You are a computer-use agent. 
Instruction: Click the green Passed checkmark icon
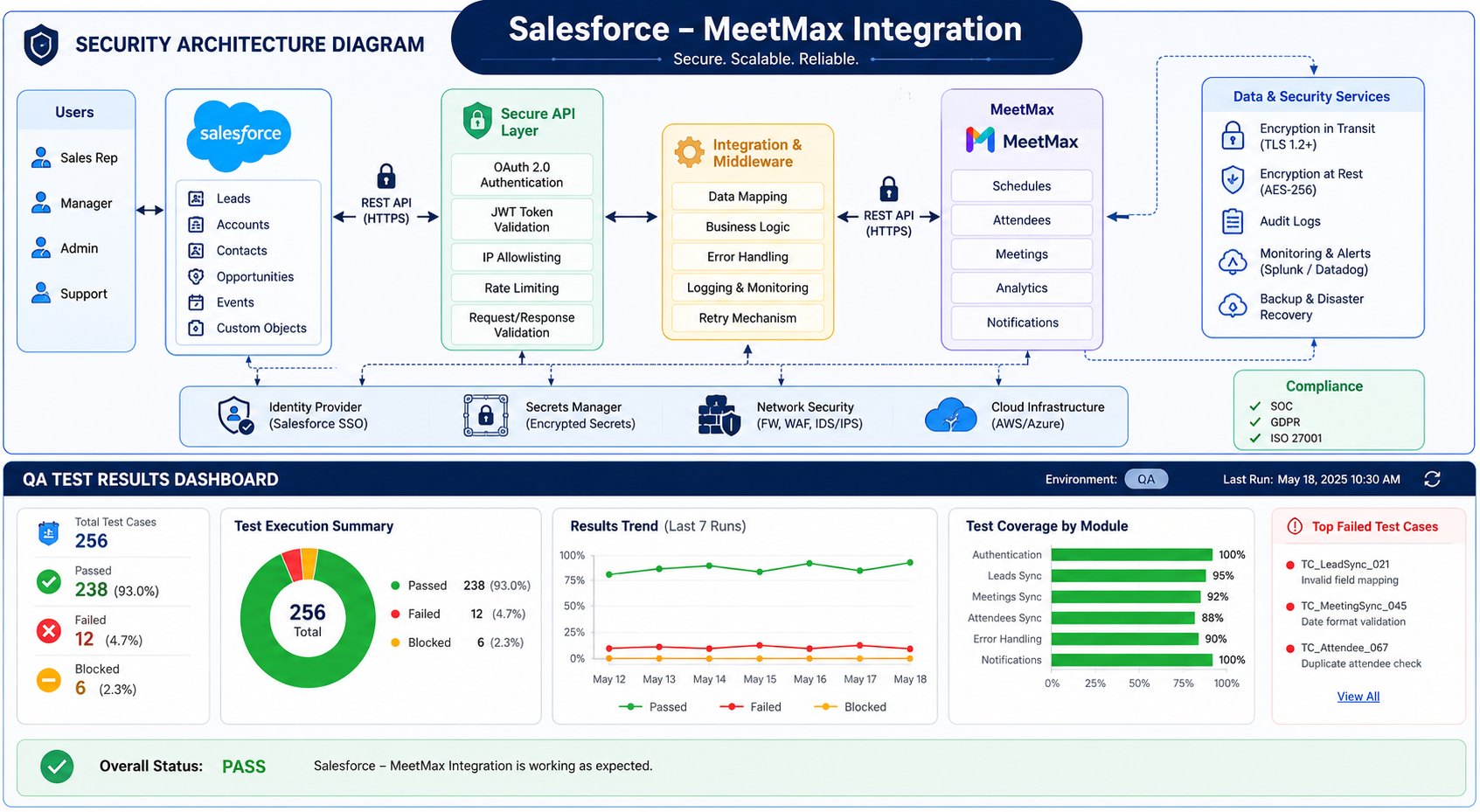click(x=49, y=581)
